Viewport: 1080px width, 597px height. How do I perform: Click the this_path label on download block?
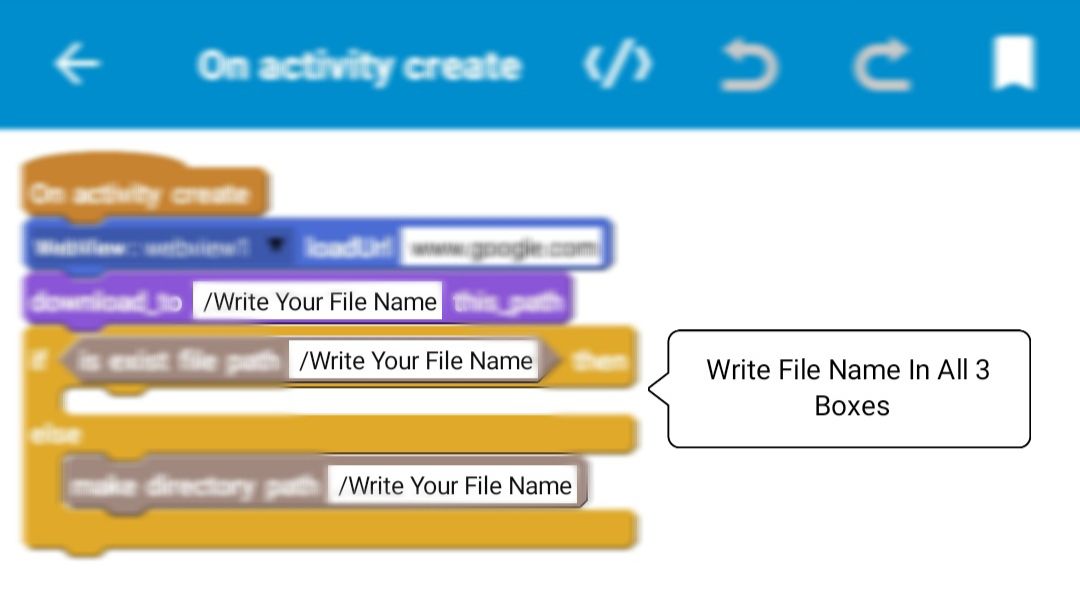(x=508, y=302)
